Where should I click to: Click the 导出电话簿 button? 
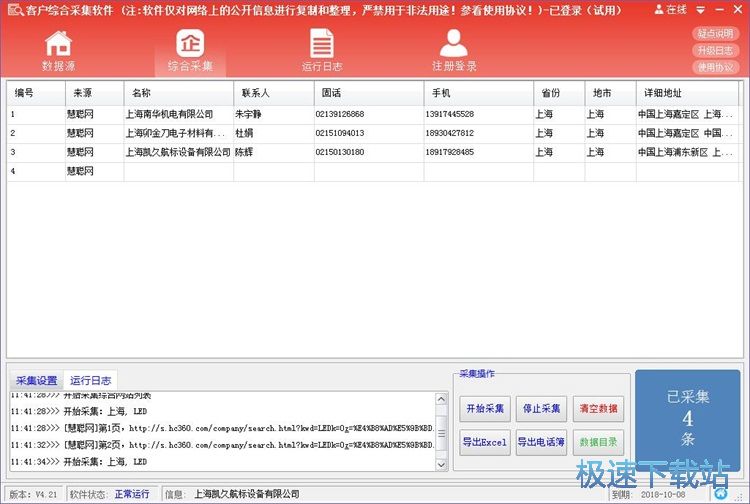(541, 442)
